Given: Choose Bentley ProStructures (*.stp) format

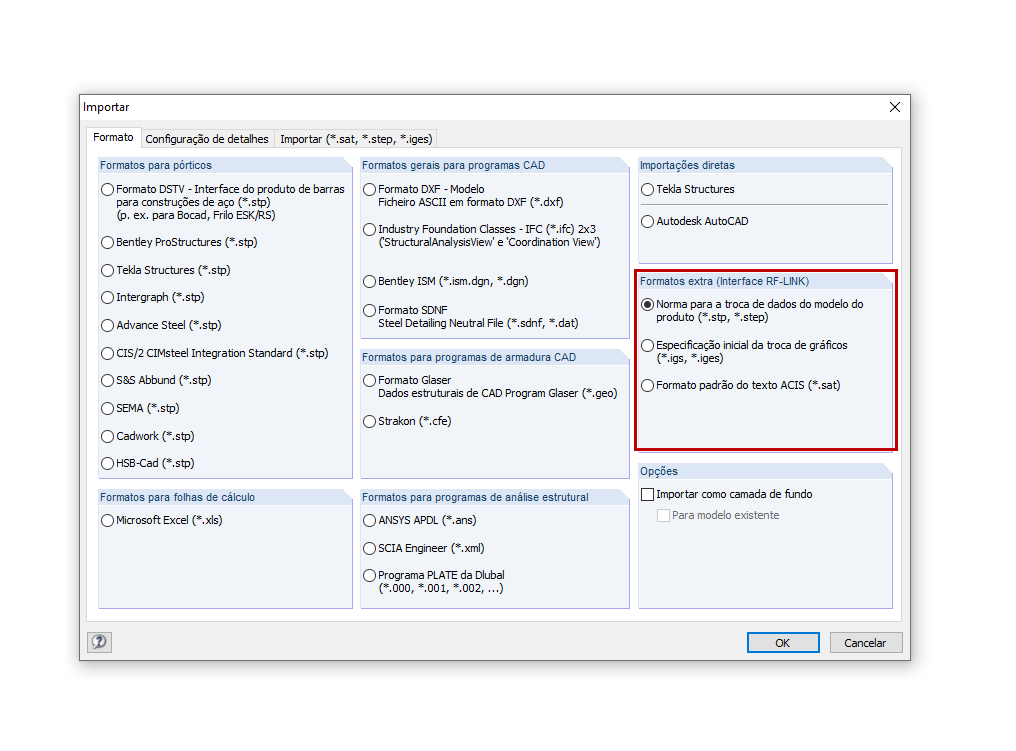Looking at the screenshot, I should [x=107, y=242].
